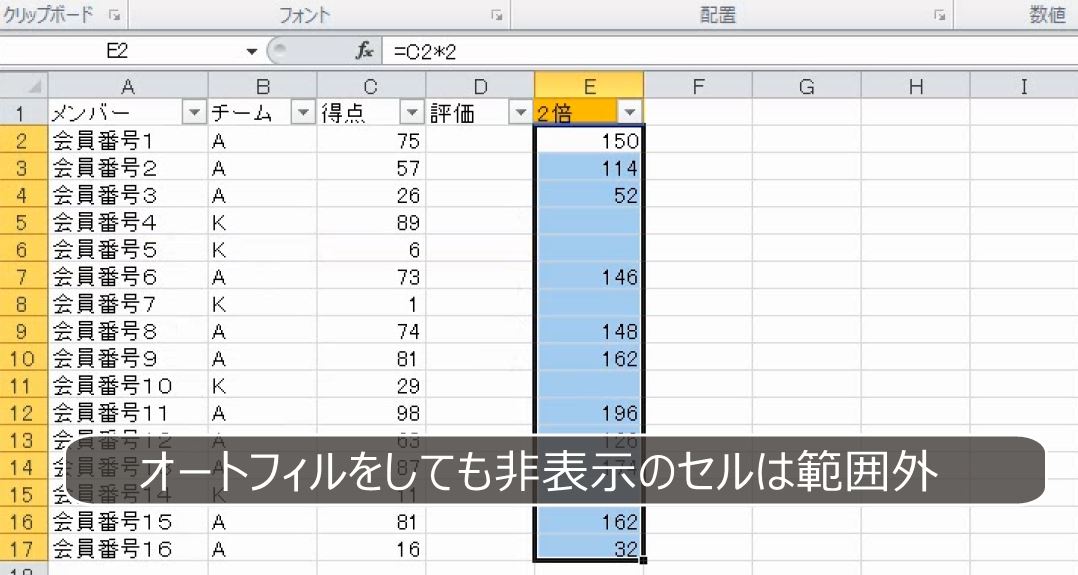Select cell 会員番号3

(128, 195)
